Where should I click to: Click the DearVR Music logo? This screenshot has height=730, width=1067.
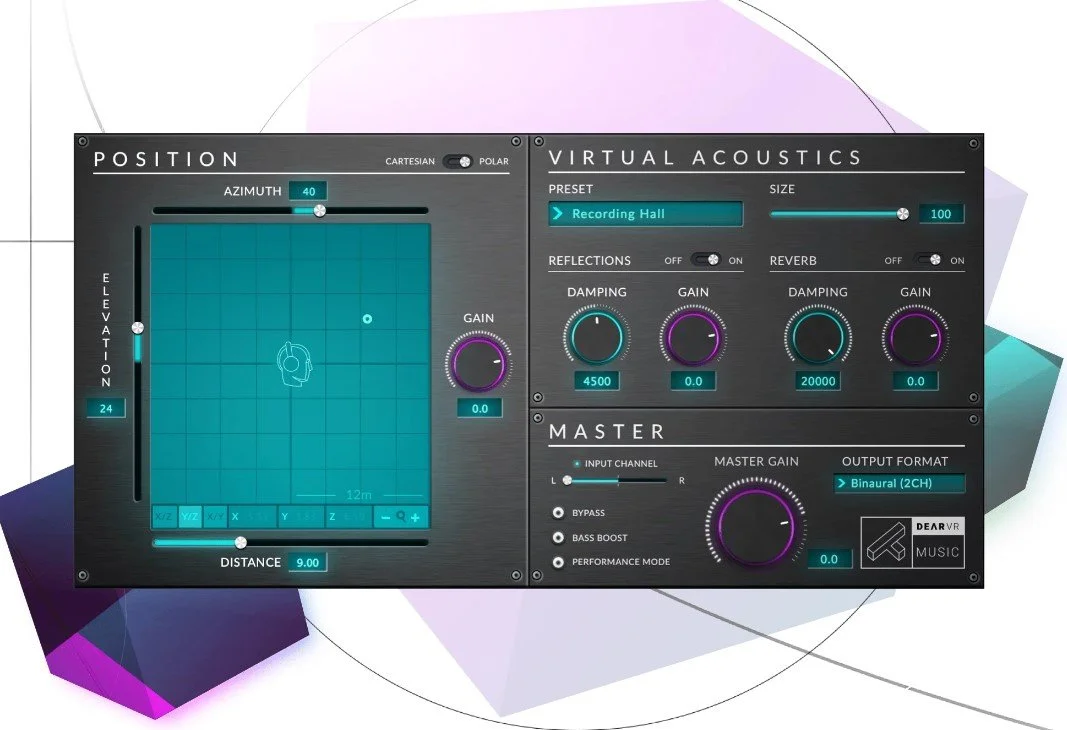point(912,543)
